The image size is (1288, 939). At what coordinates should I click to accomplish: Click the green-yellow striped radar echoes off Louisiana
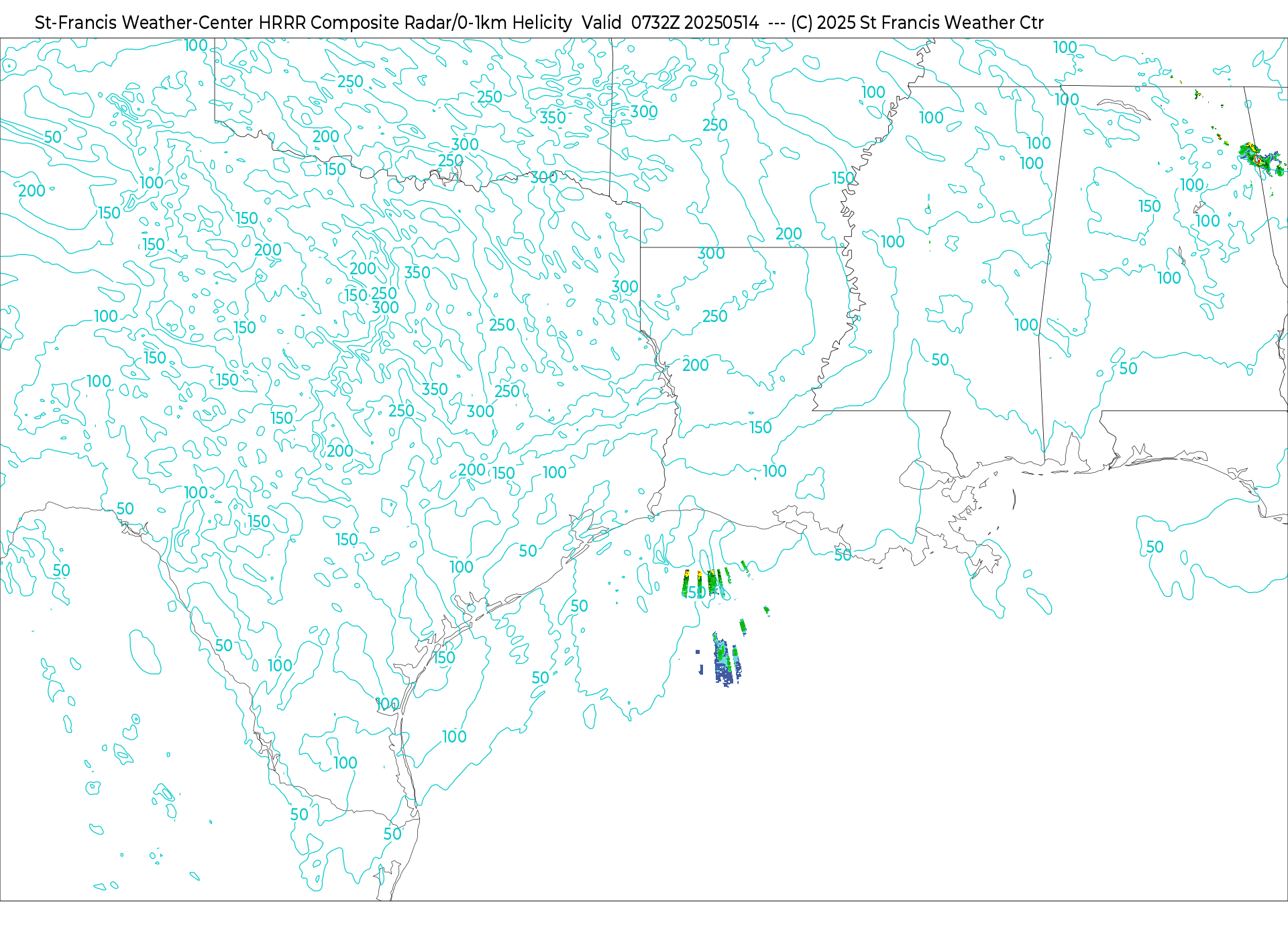pos(708,583)
